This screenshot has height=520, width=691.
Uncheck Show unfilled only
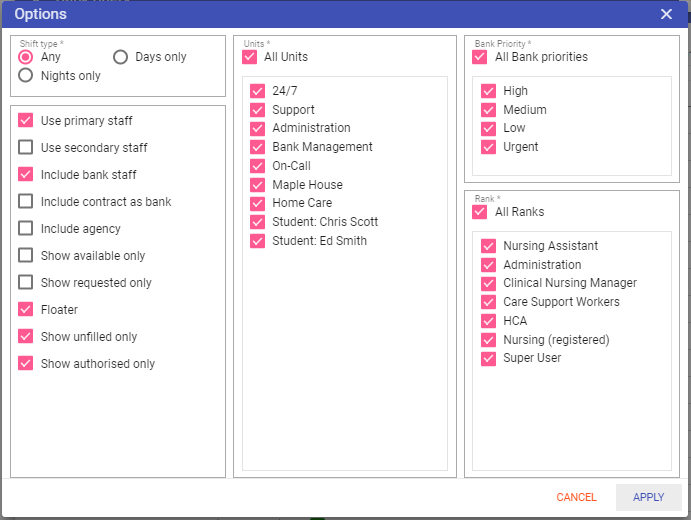[x=26, y=337]
